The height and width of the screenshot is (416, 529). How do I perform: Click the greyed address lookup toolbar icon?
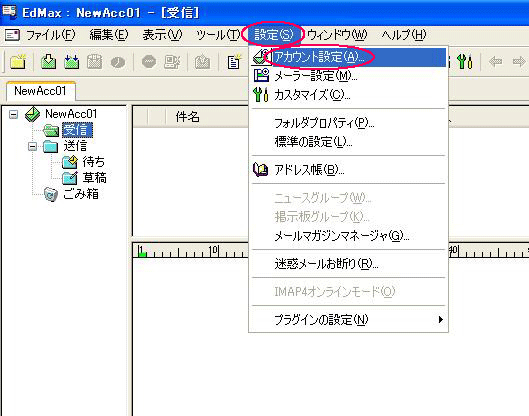click(172, 62)
